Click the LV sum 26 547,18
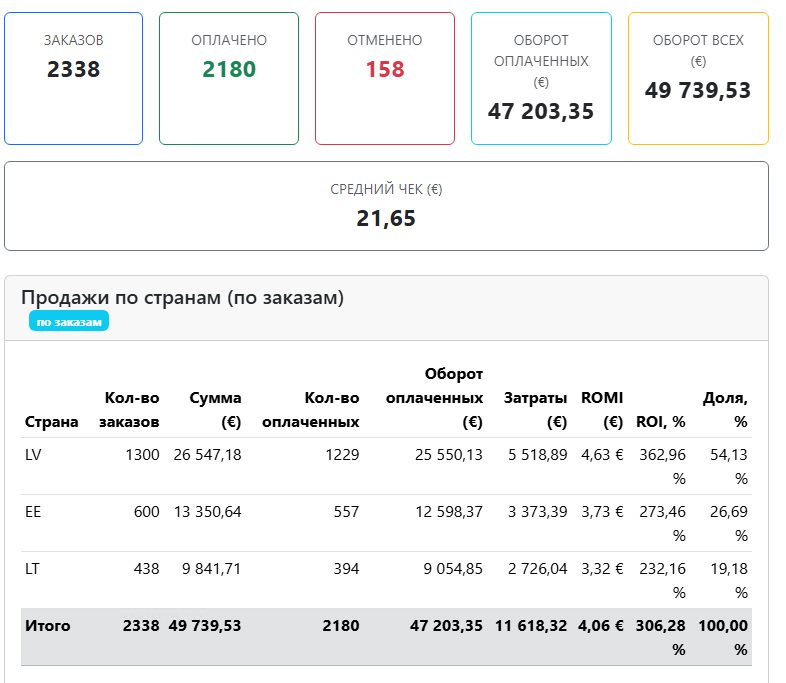 (x=208, y=454)
